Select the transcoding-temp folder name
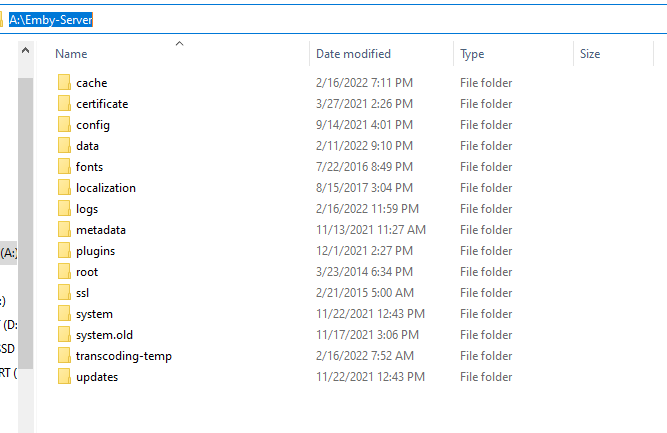The height and width of the screenshot is (433, 667). [124, 356]
